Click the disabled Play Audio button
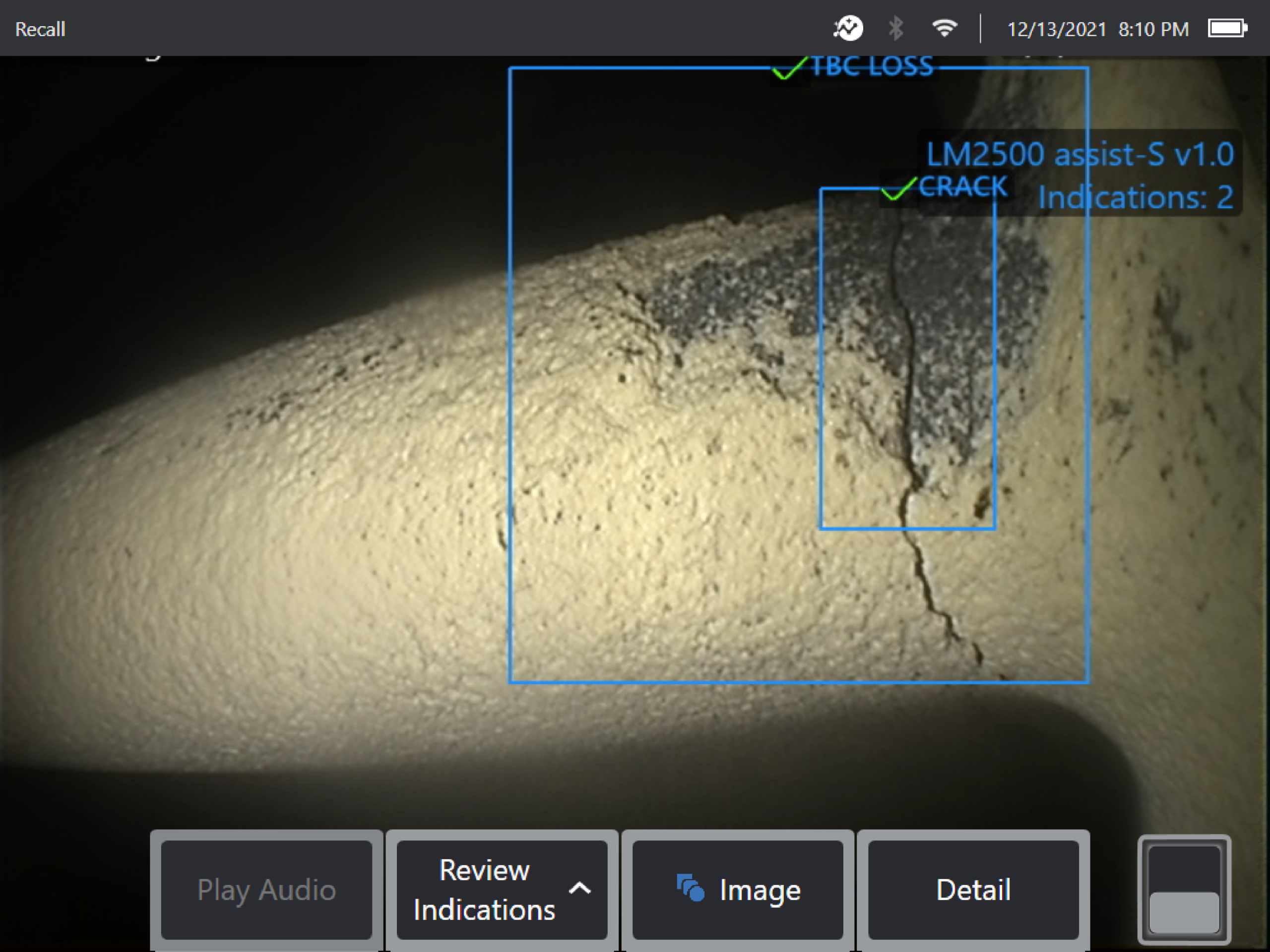The height and width of the screenshot is (952, 1270). coord(266,890)
